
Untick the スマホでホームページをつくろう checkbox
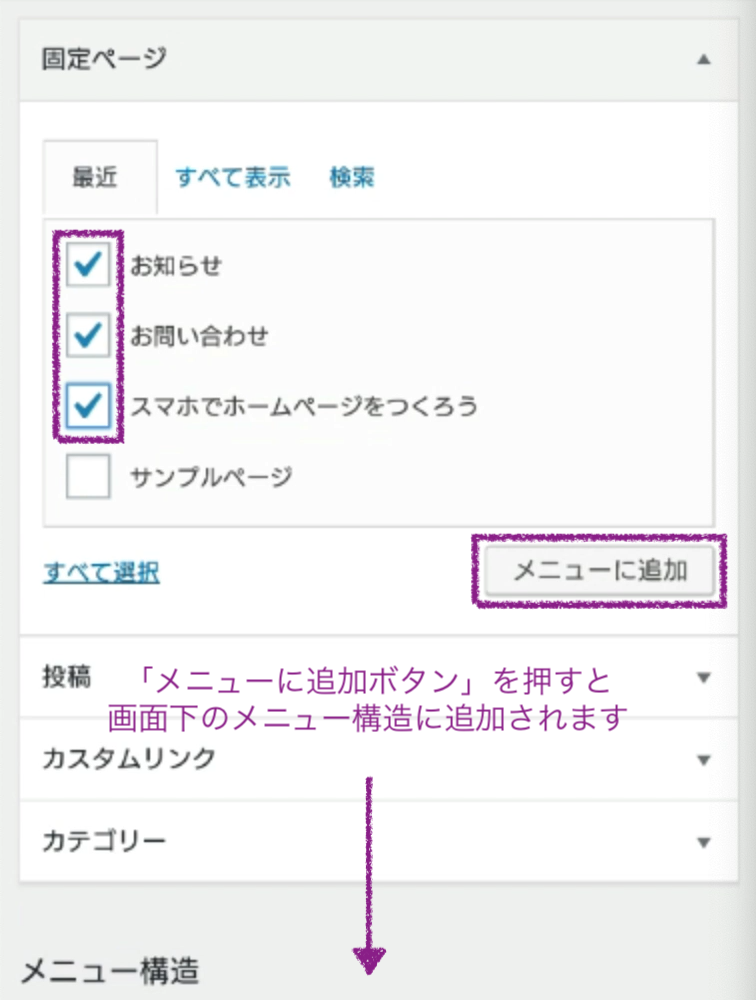point(88,406)
